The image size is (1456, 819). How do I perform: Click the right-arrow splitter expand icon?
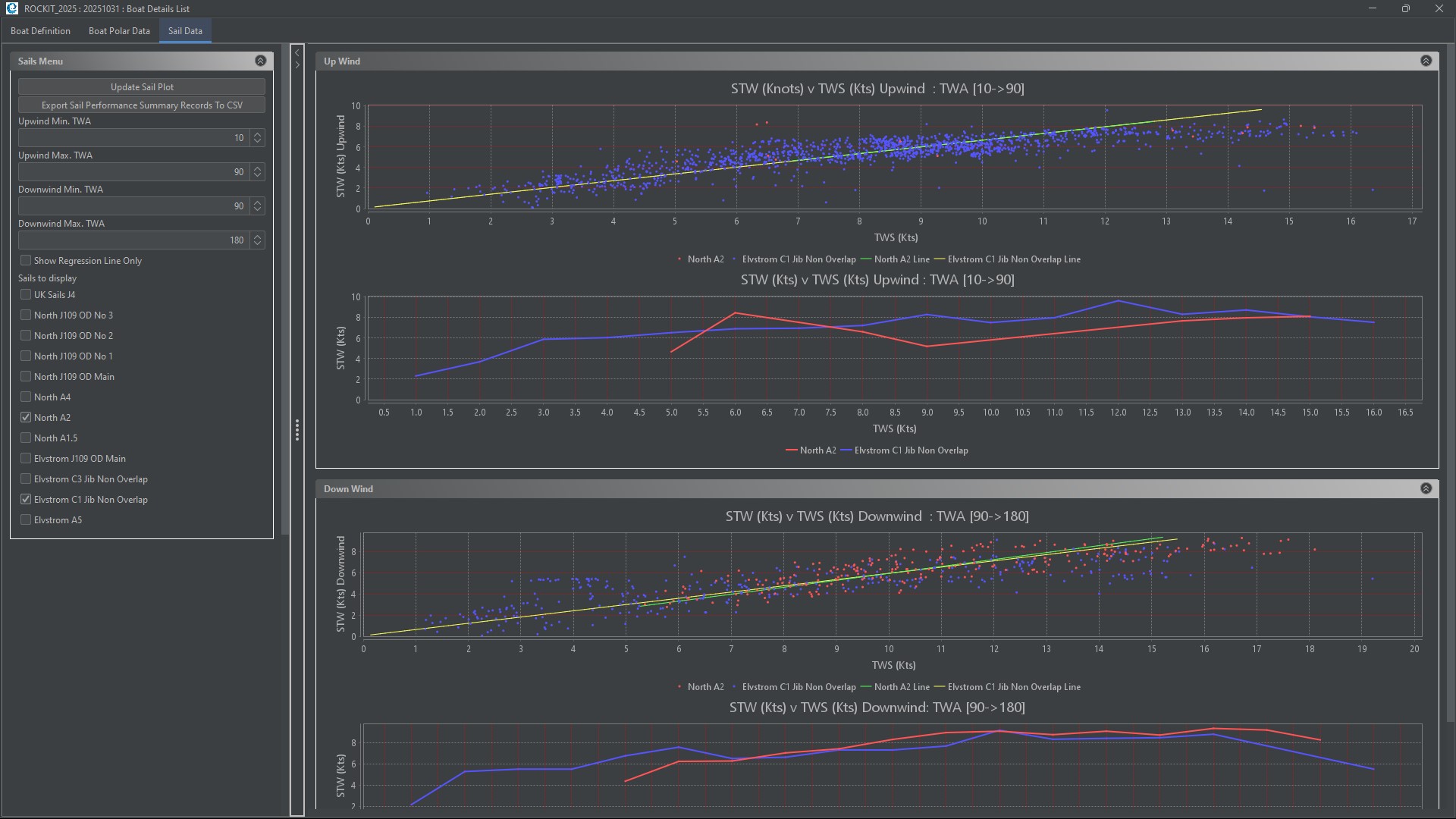coord(297,65)
